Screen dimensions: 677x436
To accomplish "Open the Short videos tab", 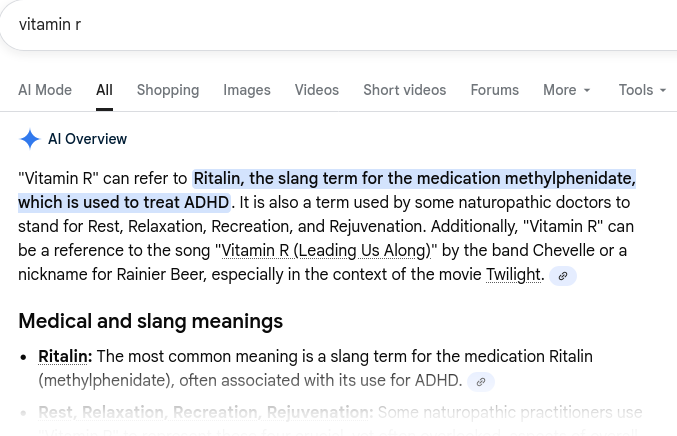I will (405, 90).
